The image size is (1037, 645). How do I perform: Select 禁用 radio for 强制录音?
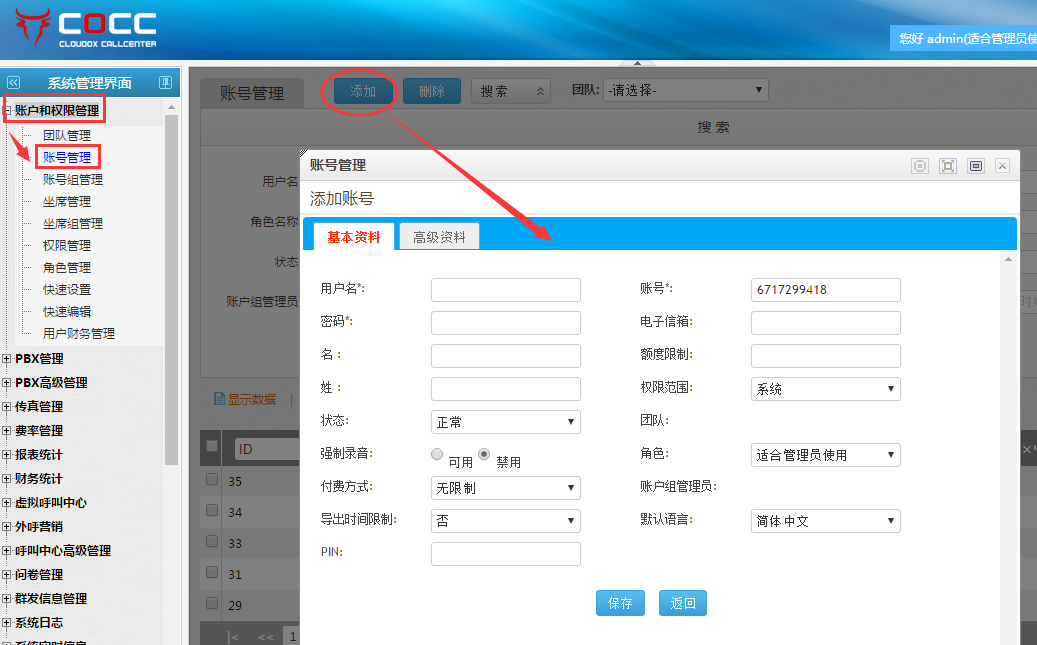(484, 454)
